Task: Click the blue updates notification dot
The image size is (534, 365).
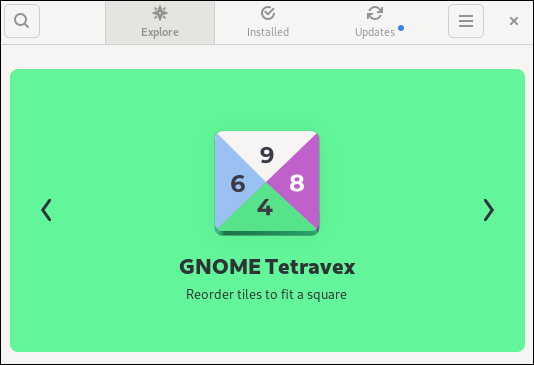Action: pyautogui.click(x=401, y=28)
